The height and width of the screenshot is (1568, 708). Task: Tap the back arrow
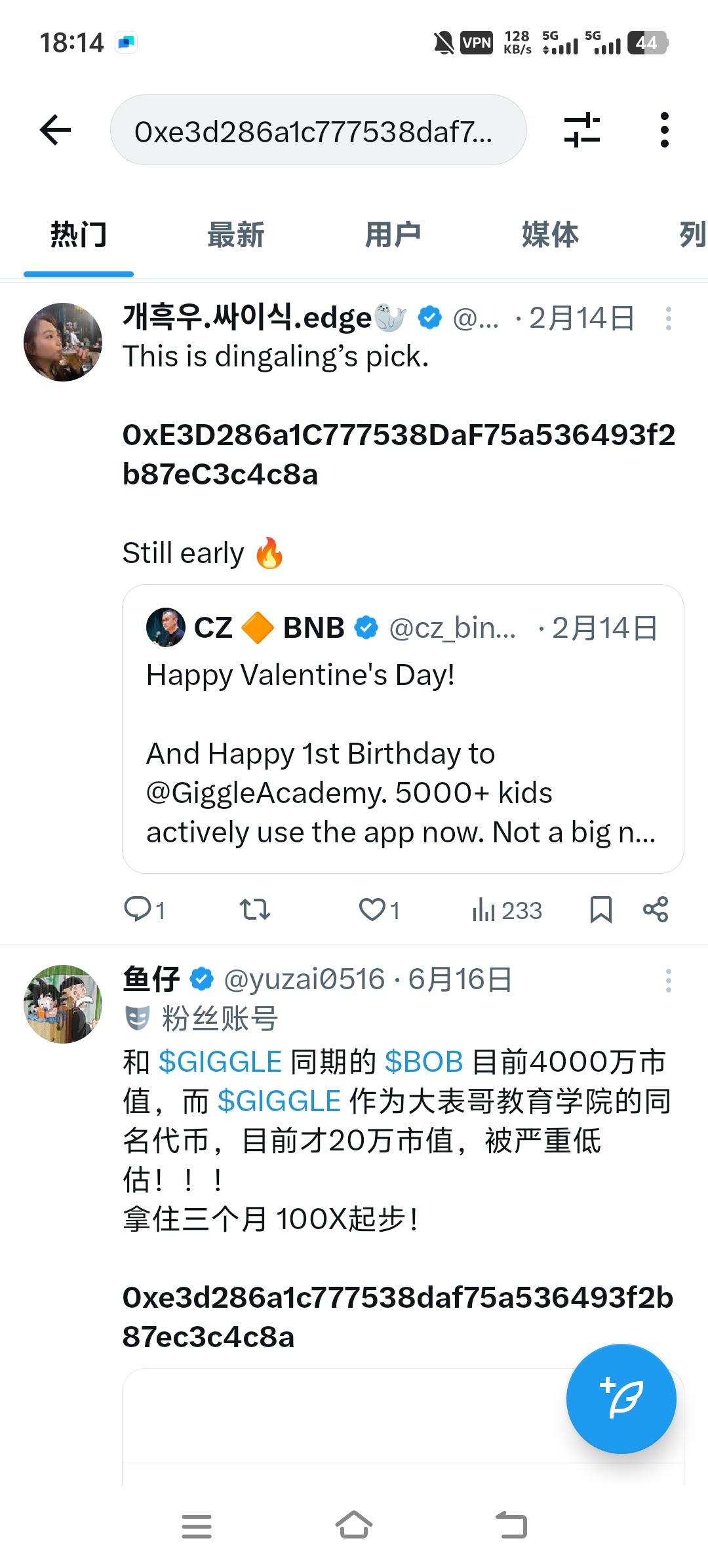point(56,130)
